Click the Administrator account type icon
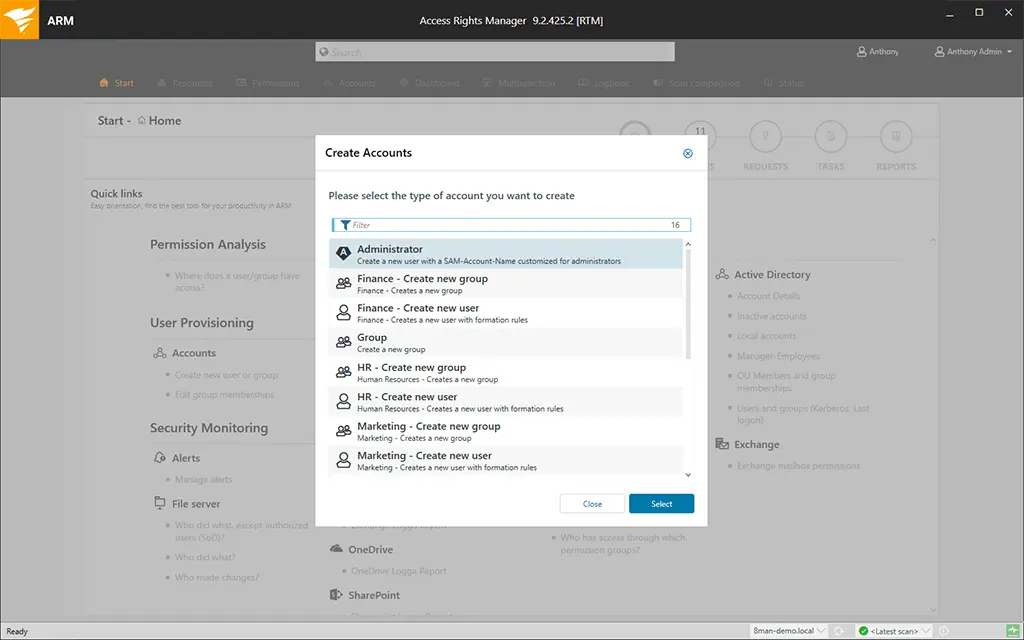This screenshot has height=640, width=1024. click(343, 254)
